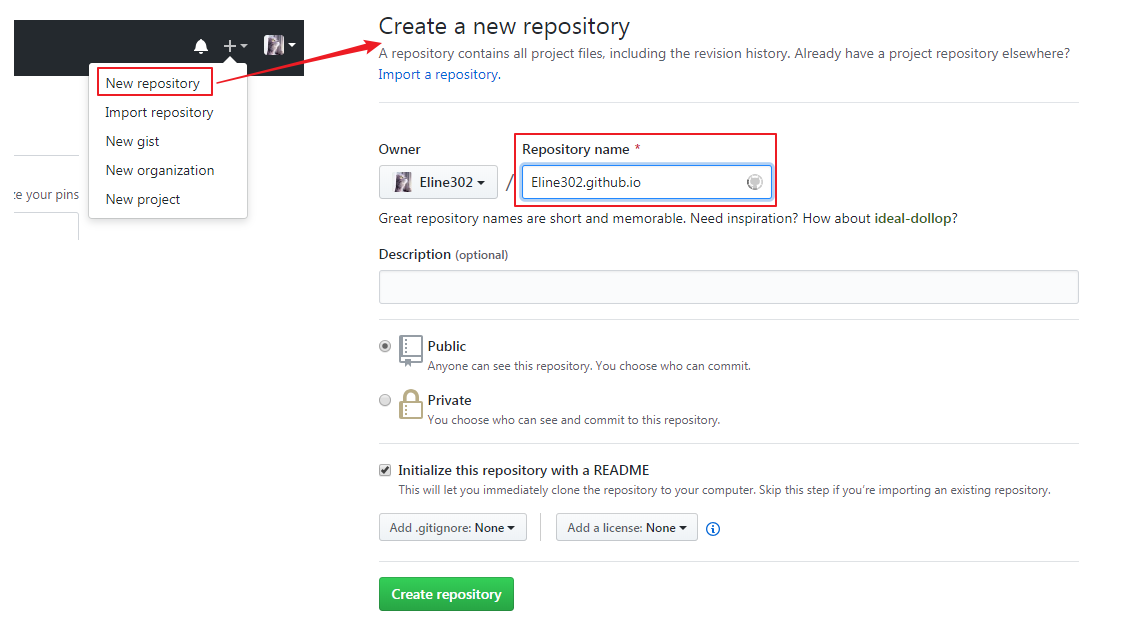
Task: Open the user avatar menu in header
Action: click(x=279, y=45)
